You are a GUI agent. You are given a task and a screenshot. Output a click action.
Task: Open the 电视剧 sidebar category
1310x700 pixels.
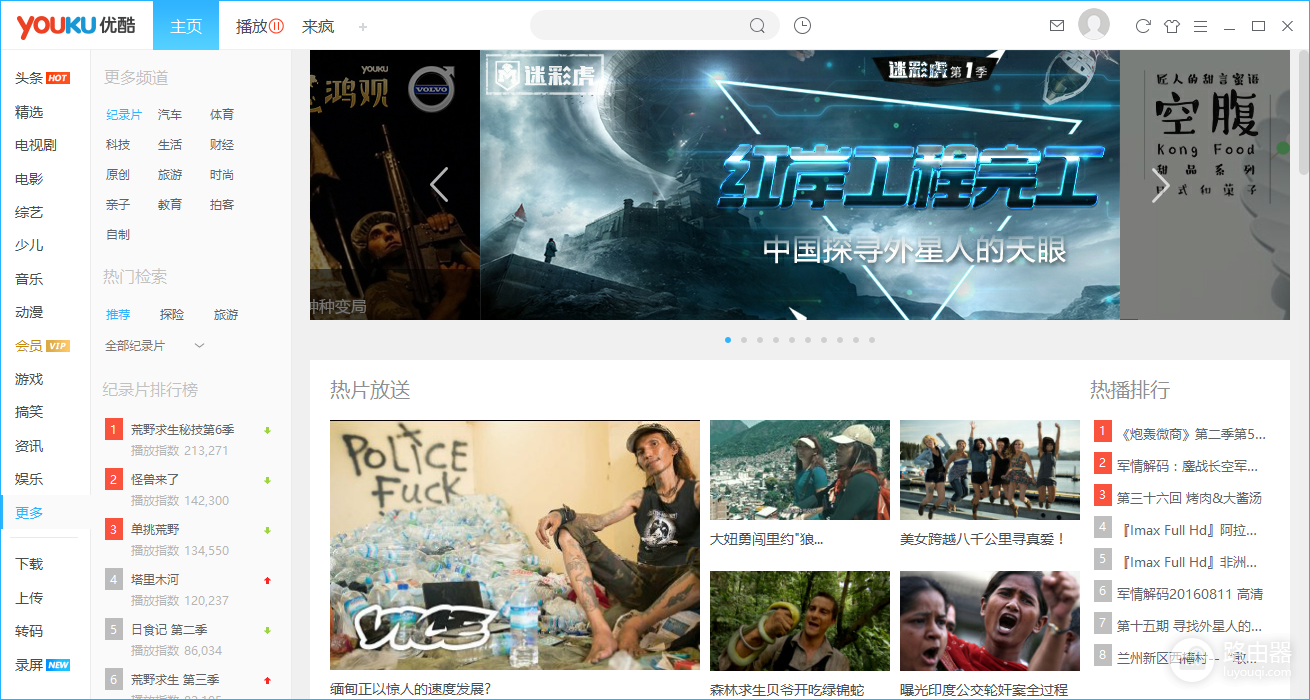pos(36,145)
